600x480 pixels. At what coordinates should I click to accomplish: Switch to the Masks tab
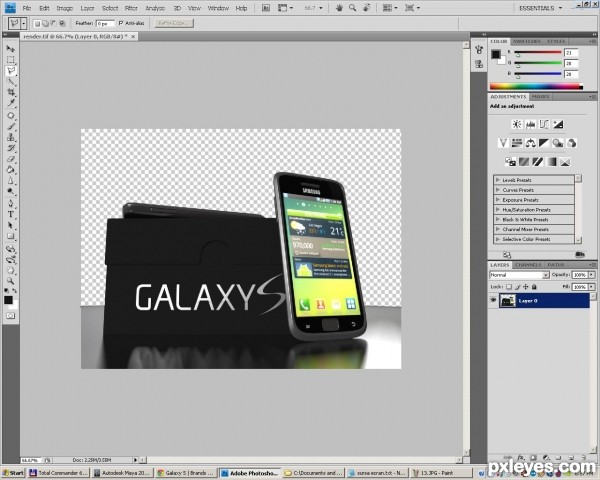[x=540, y=97]
